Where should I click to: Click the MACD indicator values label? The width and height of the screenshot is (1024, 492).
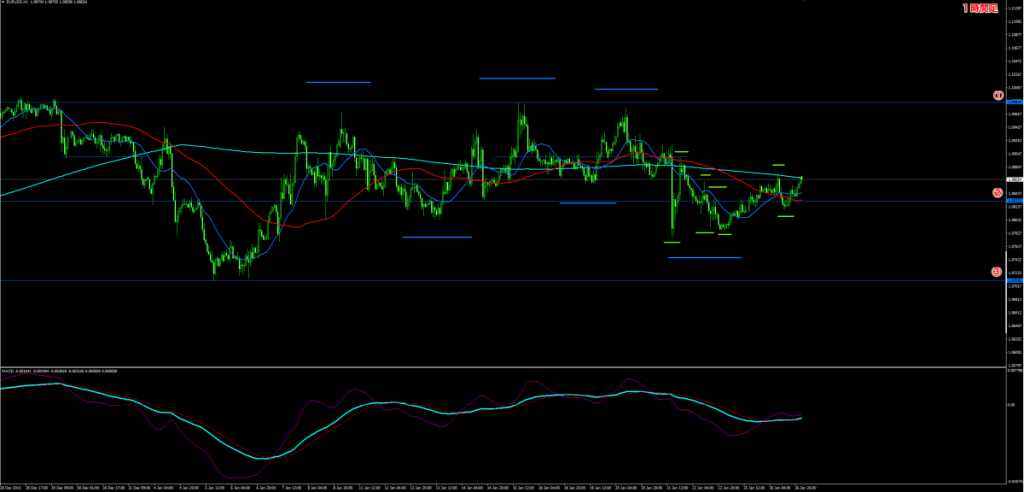coord(59,370)
